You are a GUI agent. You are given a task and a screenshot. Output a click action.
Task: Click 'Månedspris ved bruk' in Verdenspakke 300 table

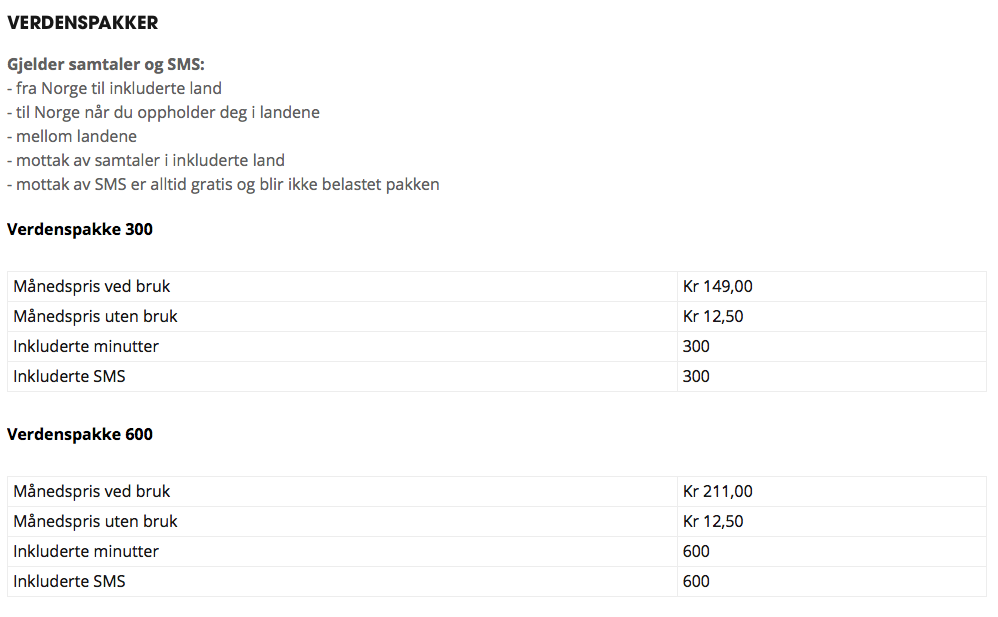(x=92, y=287)
